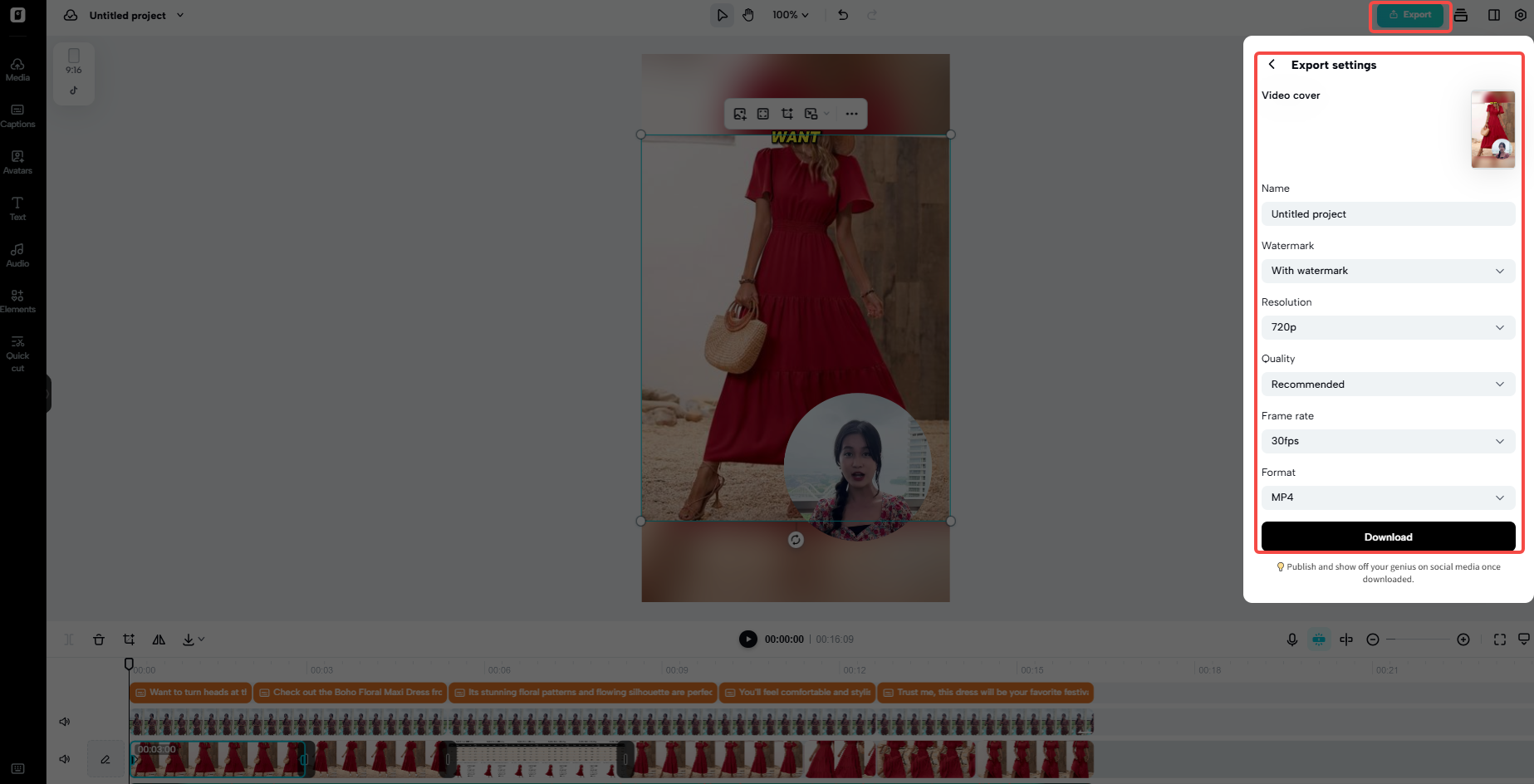1534x784 pixels.
Task: Record a voiceover with the microphone icon
Action: (x=1292, y=639)
